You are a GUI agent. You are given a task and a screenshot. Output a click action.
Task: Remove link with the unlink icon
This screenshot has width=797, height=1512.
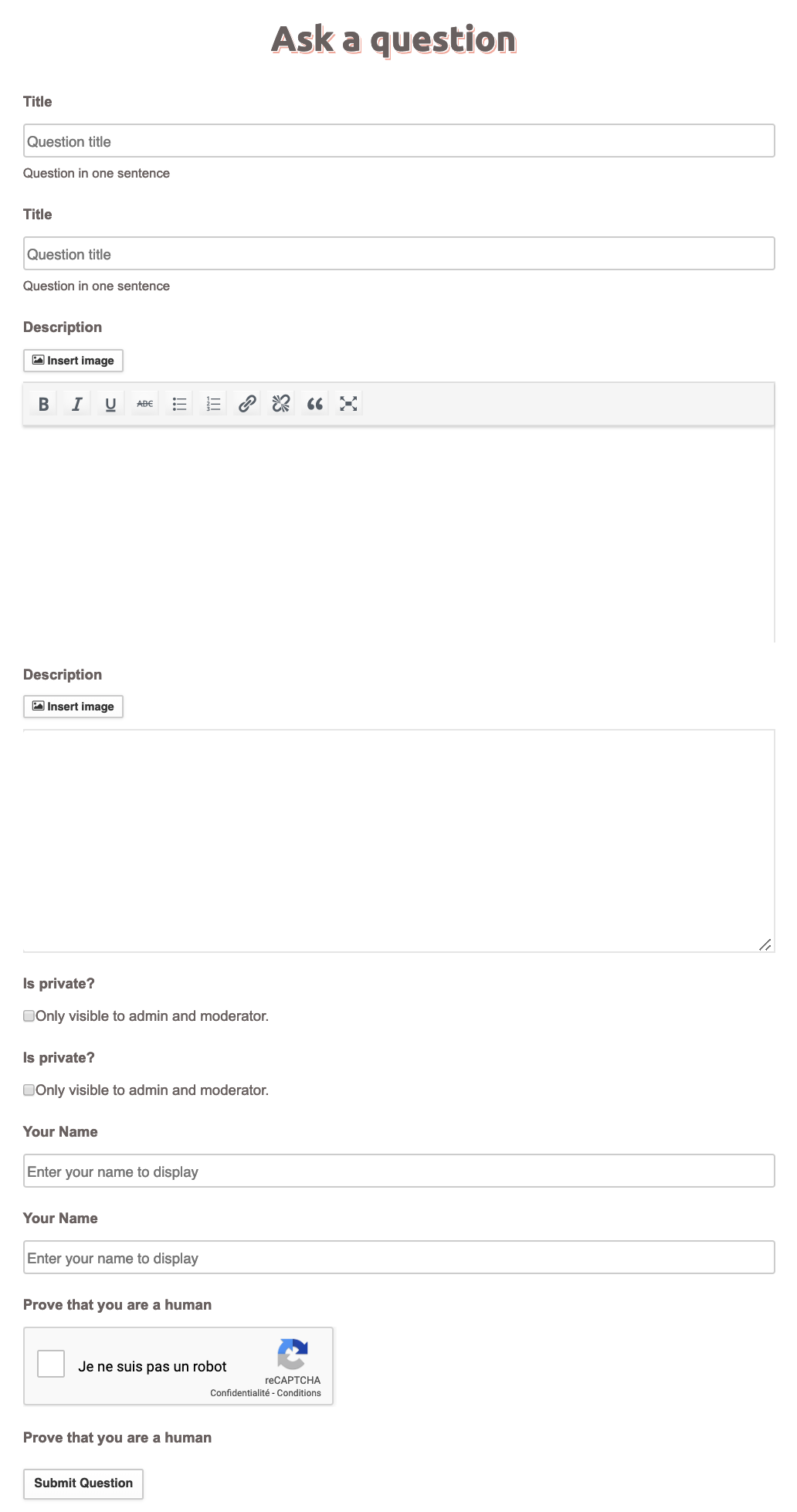(x=281, y=403)
